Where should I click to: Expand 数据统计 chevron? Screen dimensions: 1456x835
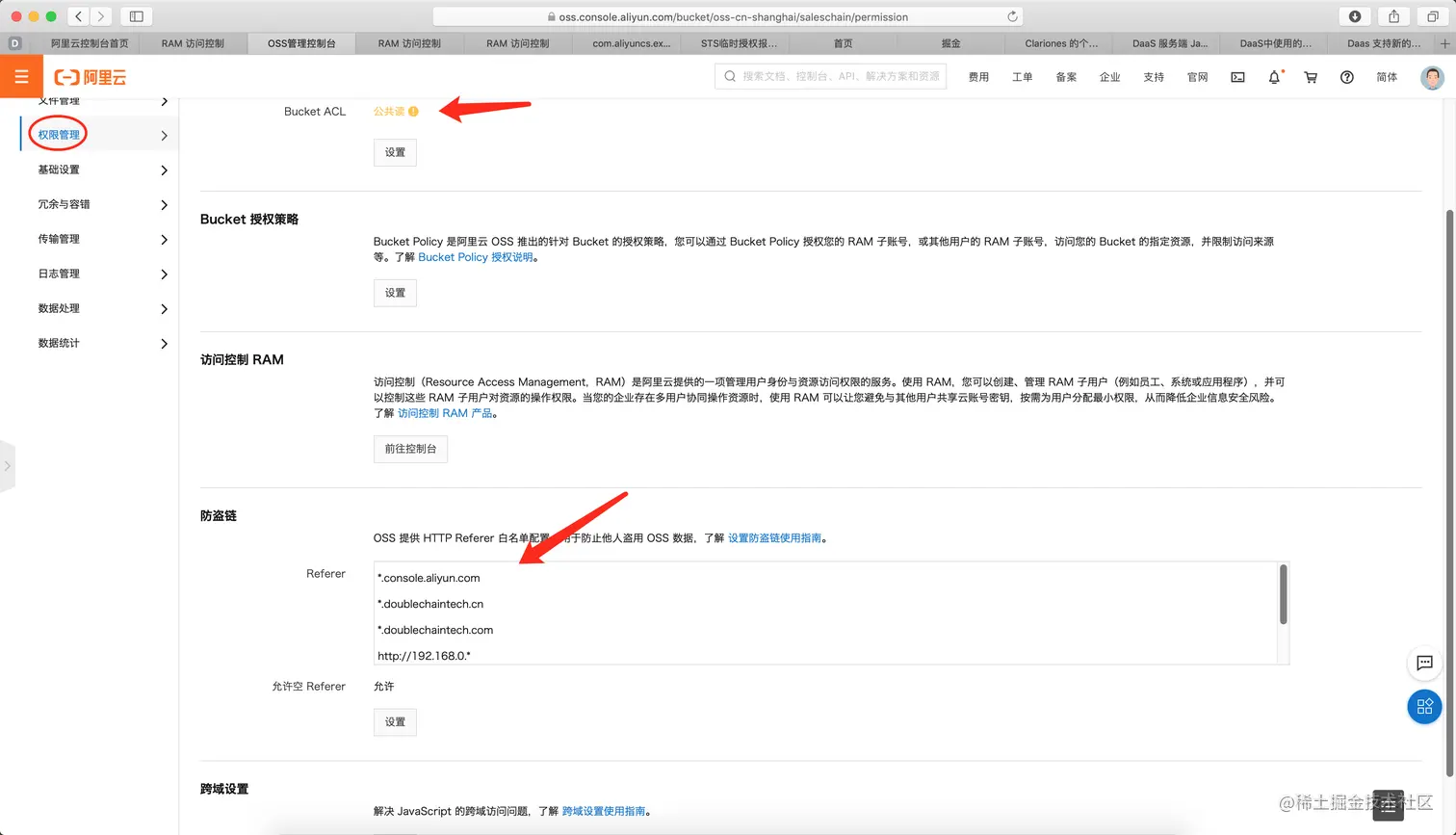coord(164,344)
